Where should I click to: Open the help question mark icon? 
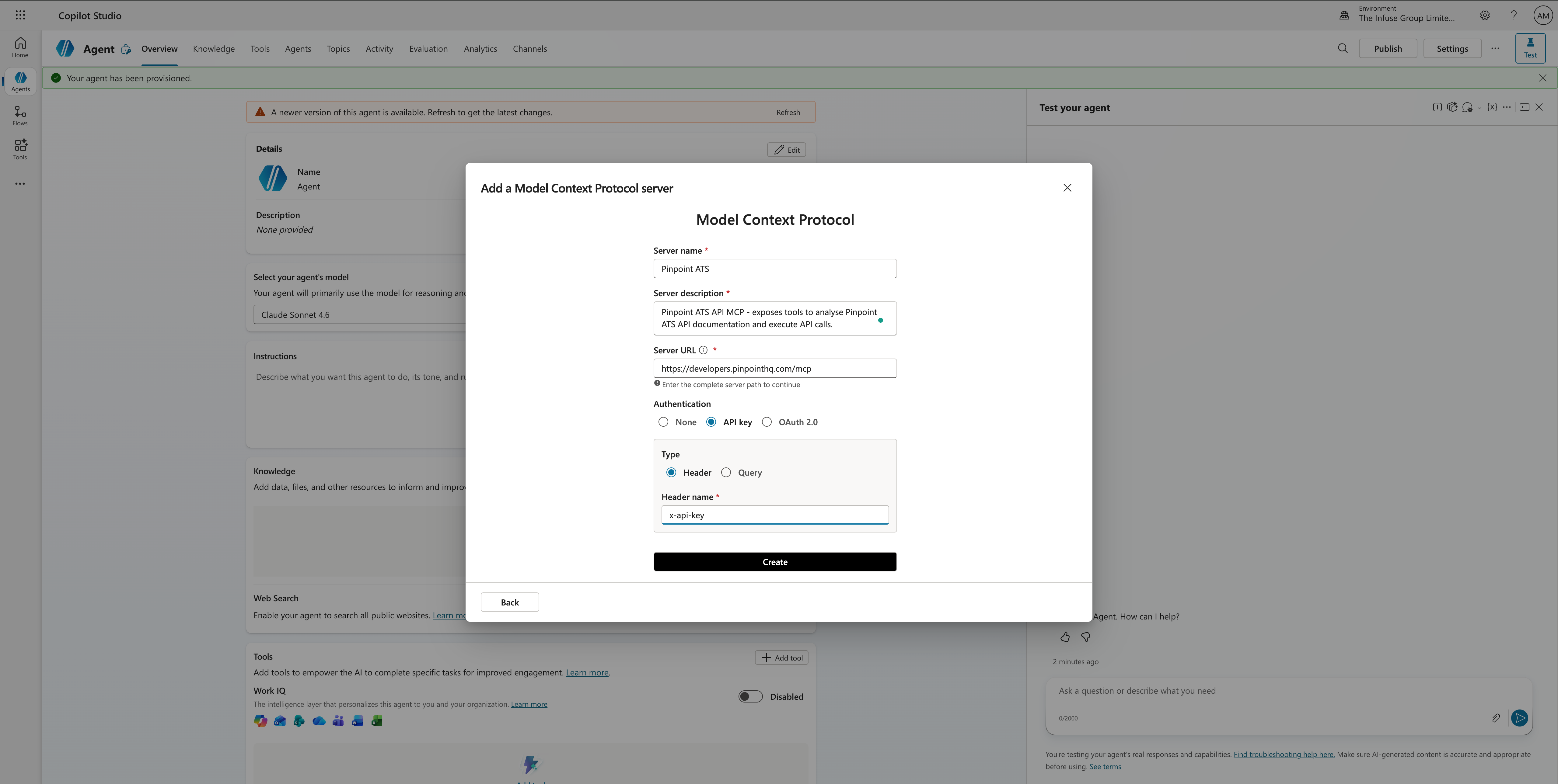coord(1513,15)
